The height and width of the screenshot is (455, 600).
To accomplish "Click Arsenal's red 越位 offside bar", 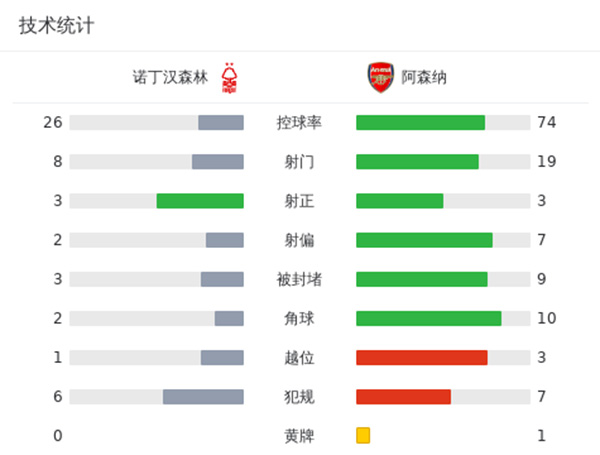I will tap(421, 357).
